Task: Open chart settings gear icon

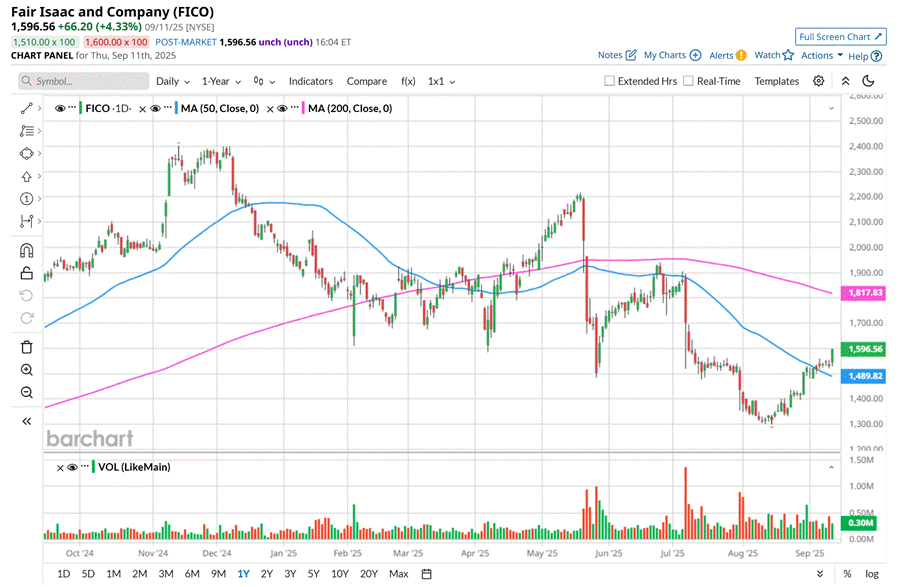Action: point(818,81)
